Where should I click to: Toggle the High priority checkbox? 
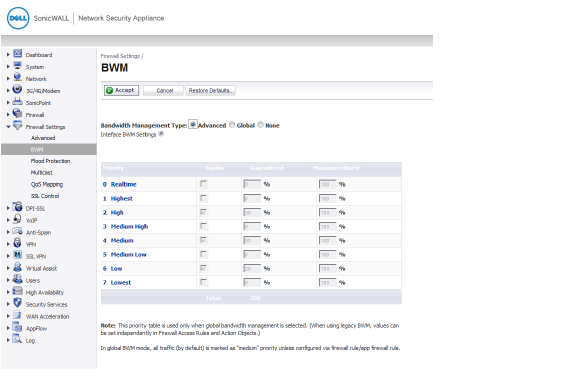point(203,212)
